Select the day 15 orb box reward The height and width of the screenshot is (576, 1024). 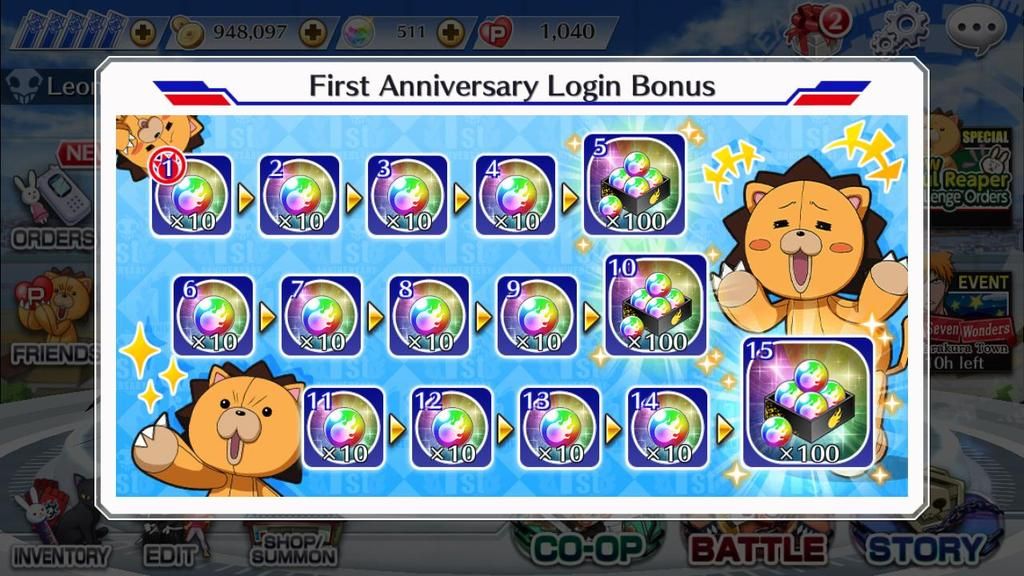pyautogui.click(x=808, y=402)
